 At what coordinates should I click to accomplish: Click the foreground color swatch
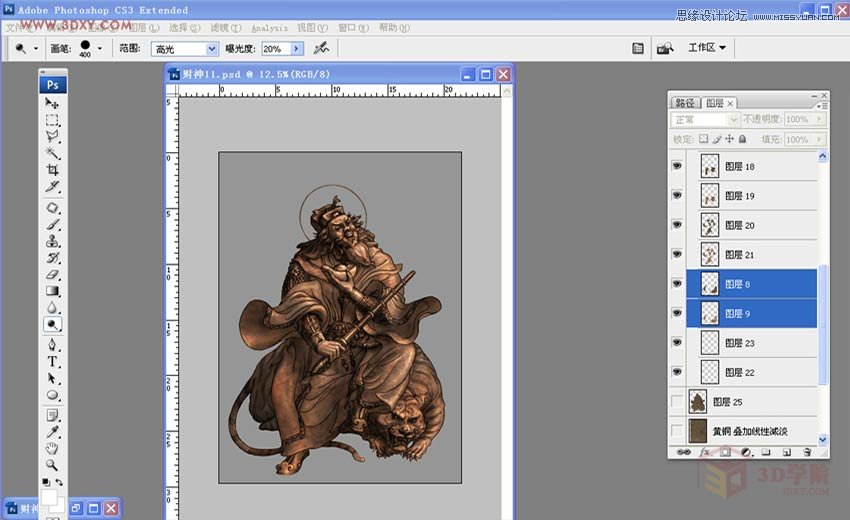coord(48,497)
